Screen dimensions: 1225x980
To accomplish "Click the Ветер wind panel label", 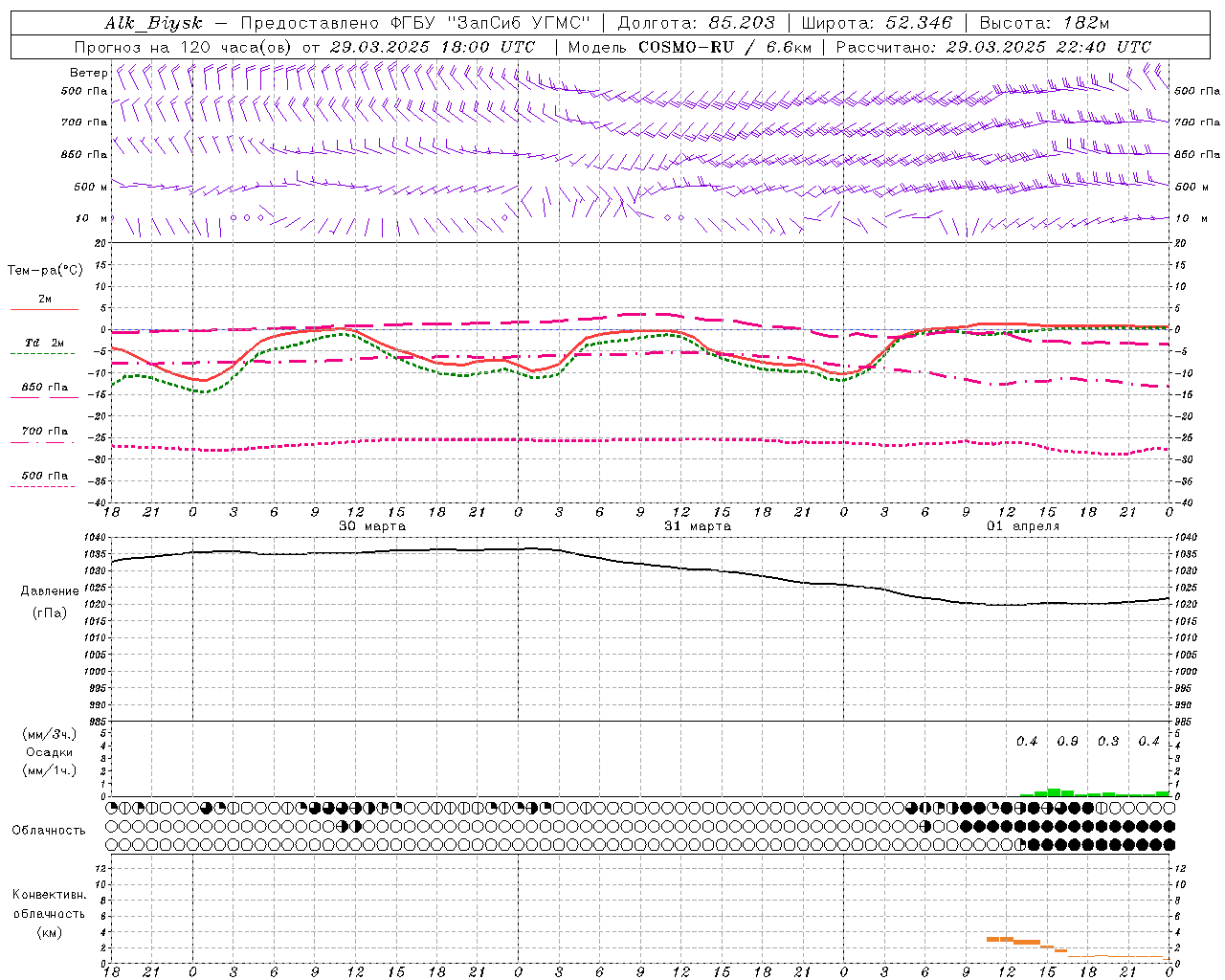I will click(x=88, y=73).
